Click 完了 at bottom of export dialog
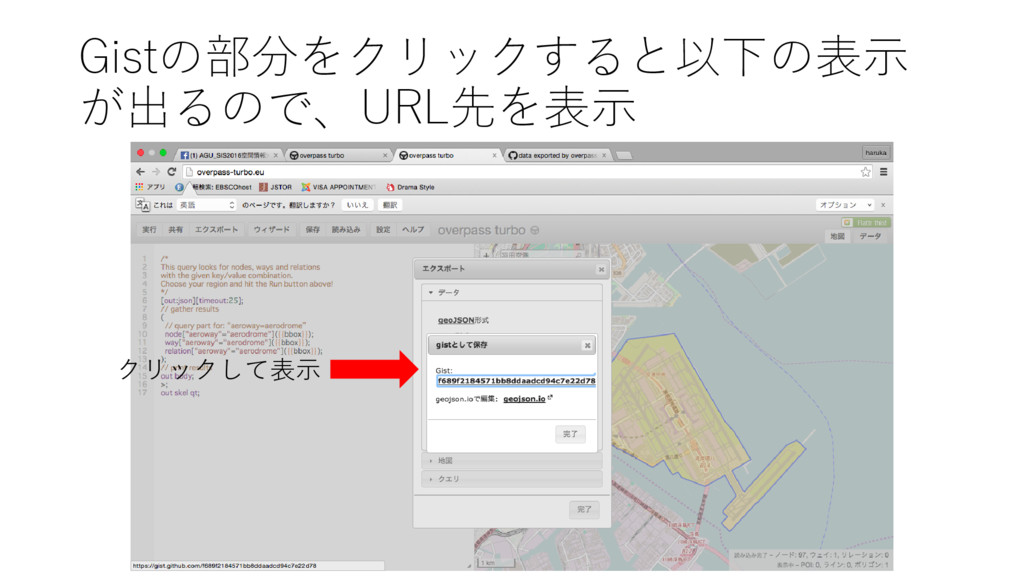 (584, 509)
